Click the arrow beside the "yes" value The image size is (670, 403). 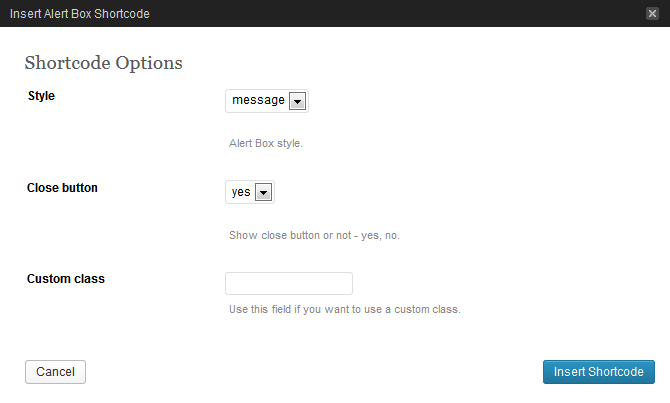[x=264, y=193]
